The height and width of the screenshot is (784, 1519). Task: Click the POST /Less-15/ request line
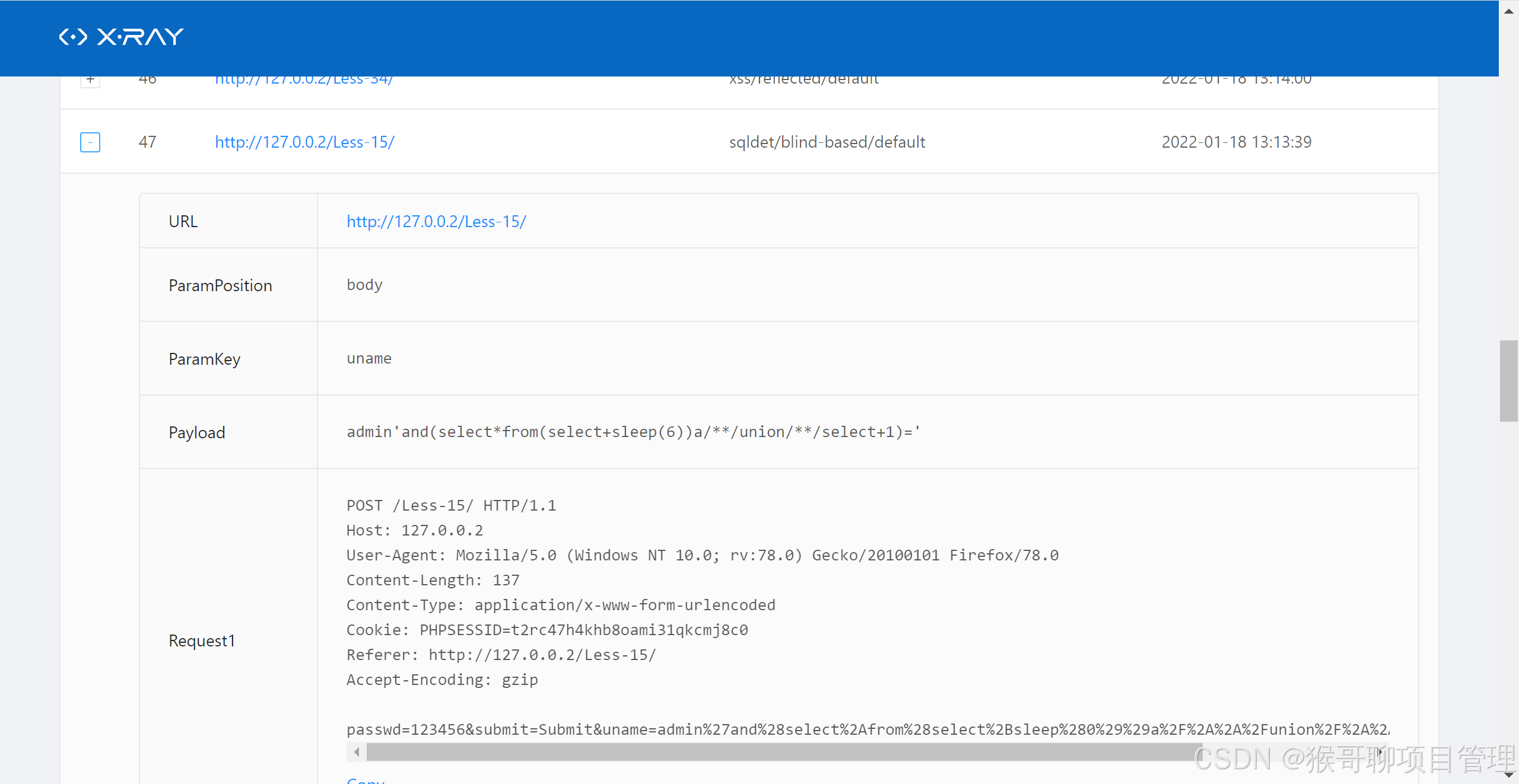tap(451, 506)
